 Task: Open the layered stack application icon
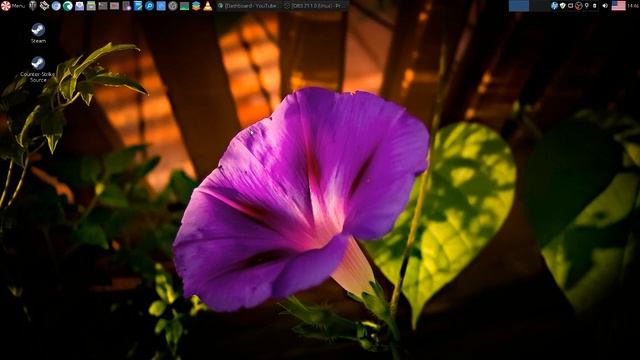(x=196, y=6)
